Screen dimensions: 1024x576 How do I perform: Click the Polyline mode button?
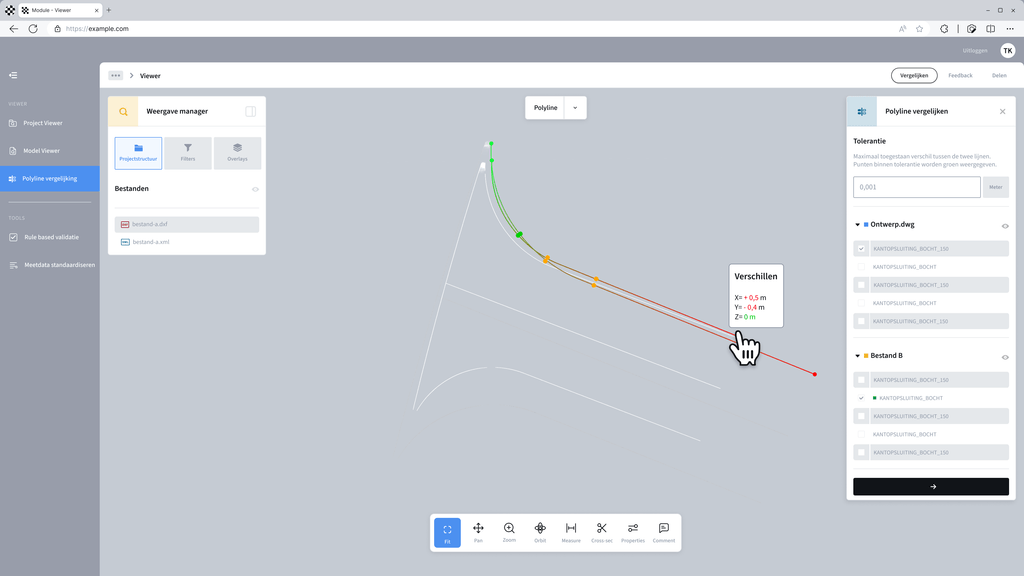[545, 108]
